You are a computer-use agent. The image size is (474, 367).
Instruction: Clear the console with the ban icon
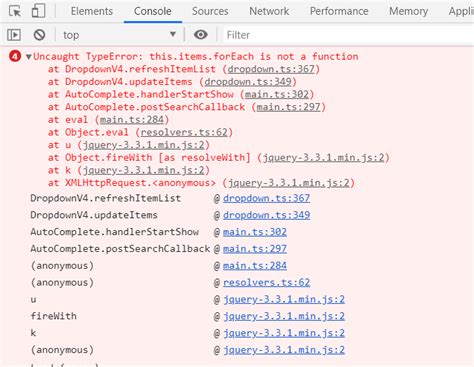pyautogui.click(x=39, y=35)
